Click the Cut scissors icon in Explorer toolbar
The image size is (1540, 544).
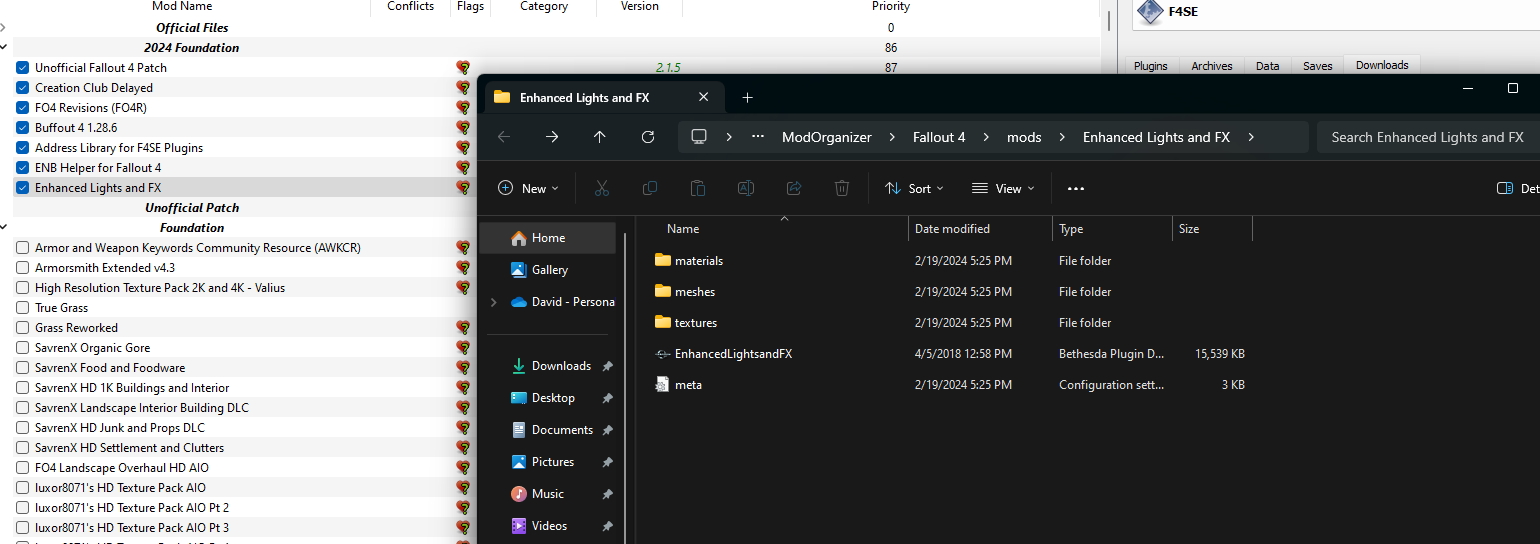tap(601, 188)
